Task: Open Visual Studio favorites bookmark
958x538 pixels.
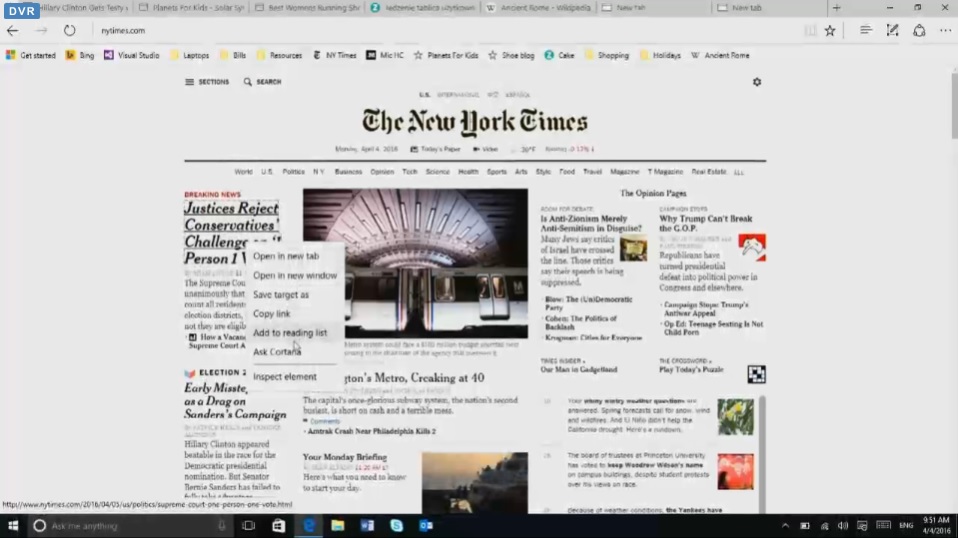Action: pyautogui.click(x=132, y=55)
